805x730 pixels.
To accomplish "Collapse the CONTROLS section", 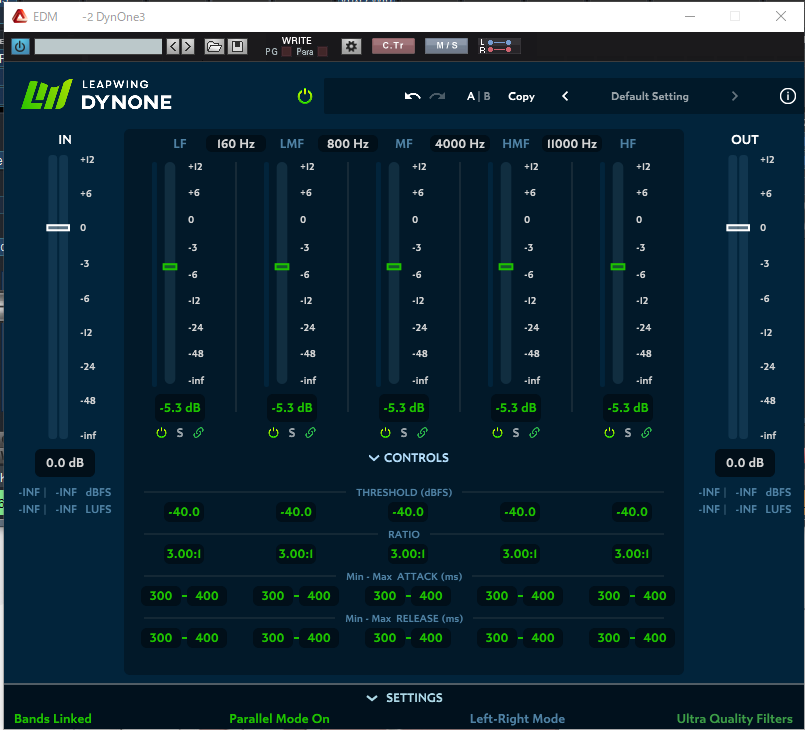I will (x=409, y=457).
